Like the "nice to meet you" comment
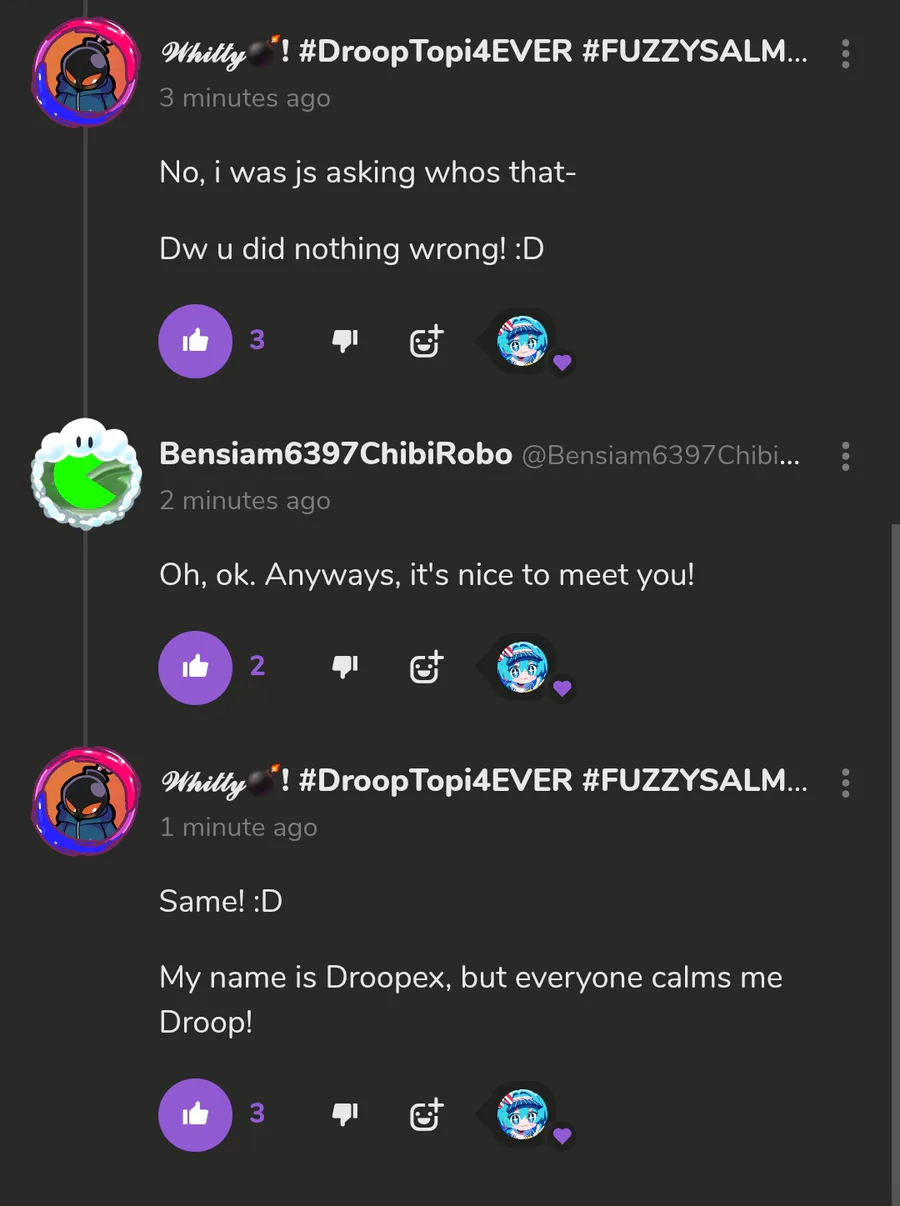 click(195, 667)
